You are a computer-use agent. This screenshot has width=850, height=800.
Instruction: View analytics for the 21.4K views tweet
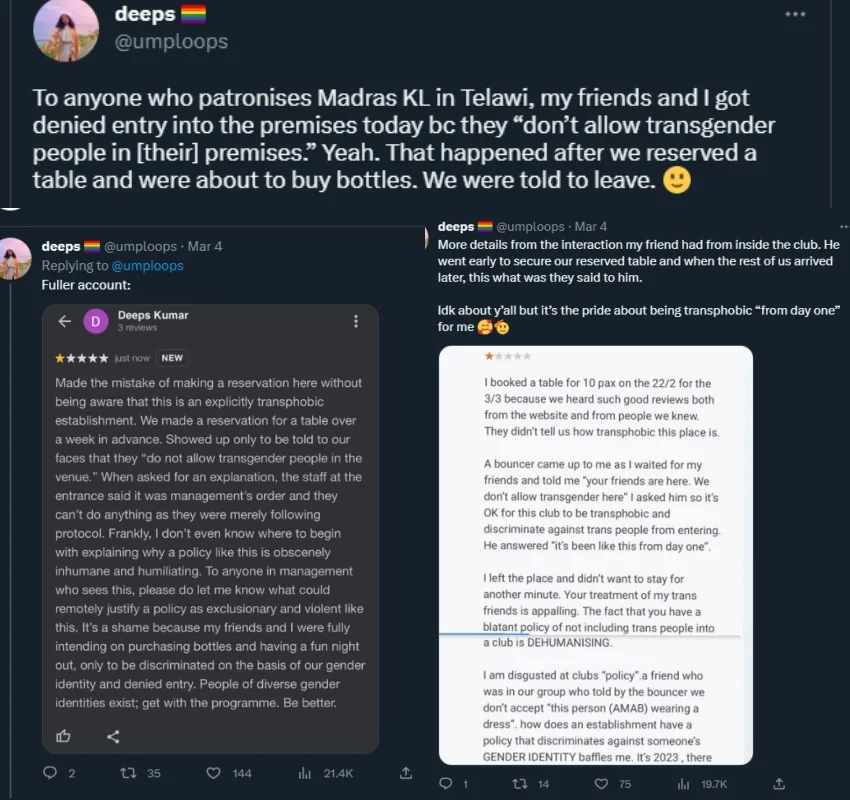coord(305,772)
